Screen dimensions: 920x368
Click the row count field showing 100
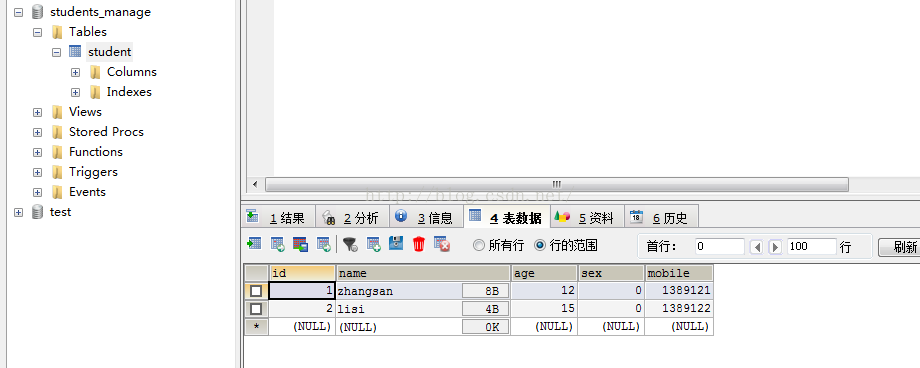811,247
